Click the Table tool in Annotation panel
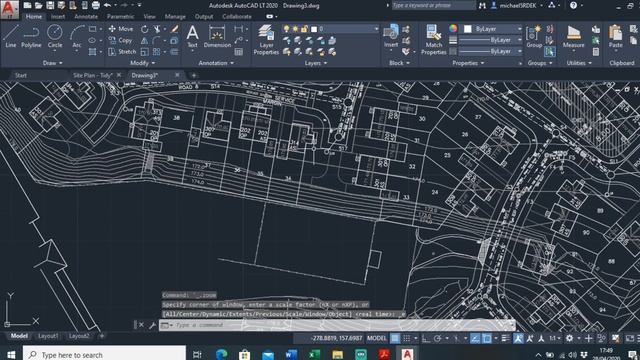 [x=238, y=52]
